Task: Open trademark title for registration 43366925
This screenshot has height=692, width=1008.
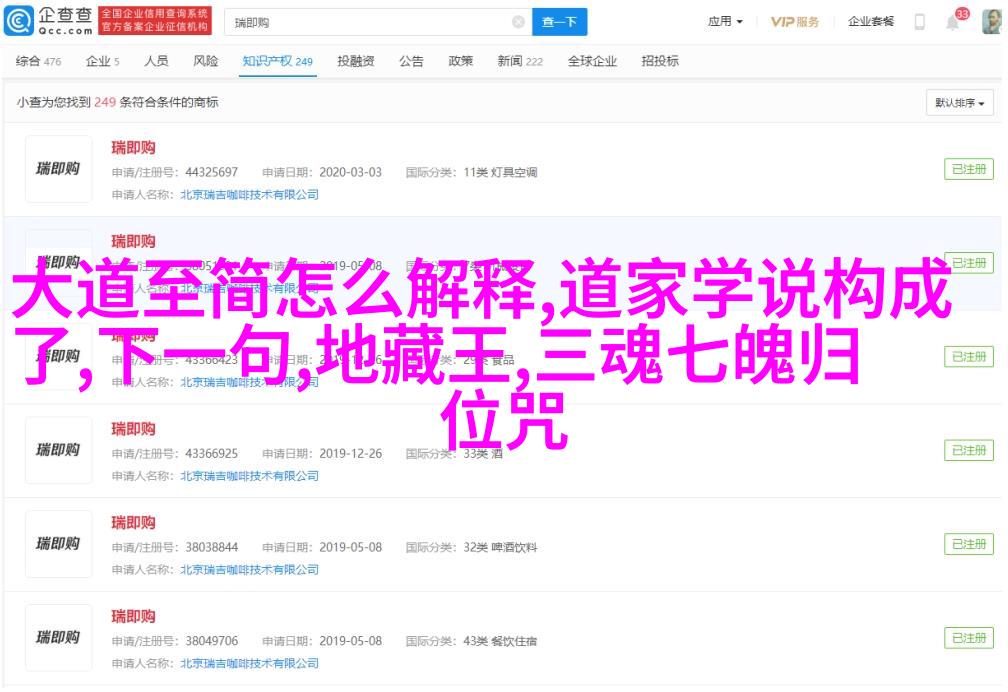Action: pyautogui.click(x=134, y=429)
